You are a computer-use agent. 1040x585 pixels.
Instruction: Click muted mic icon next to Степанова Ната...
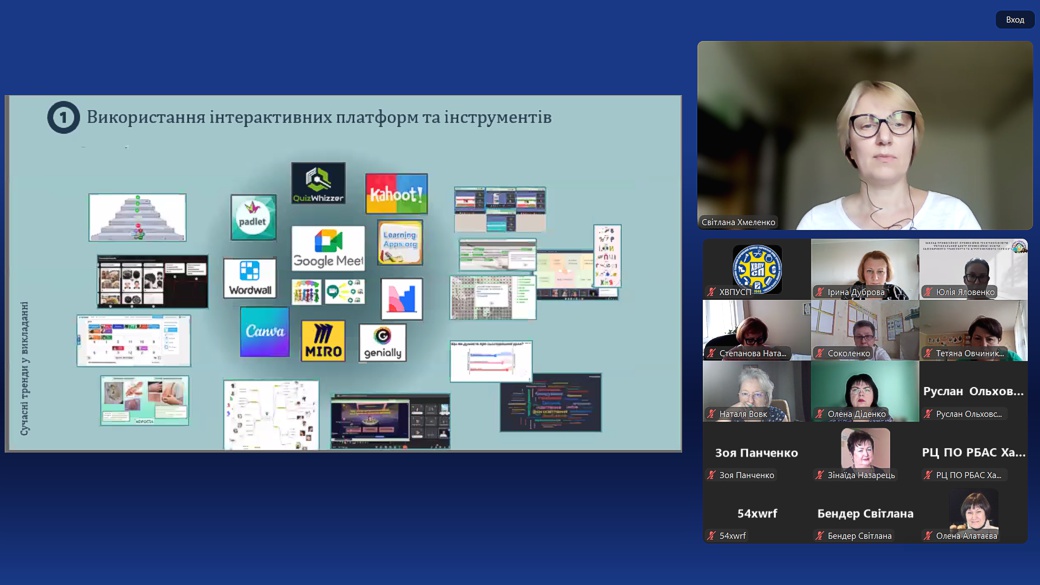(712, 354)
